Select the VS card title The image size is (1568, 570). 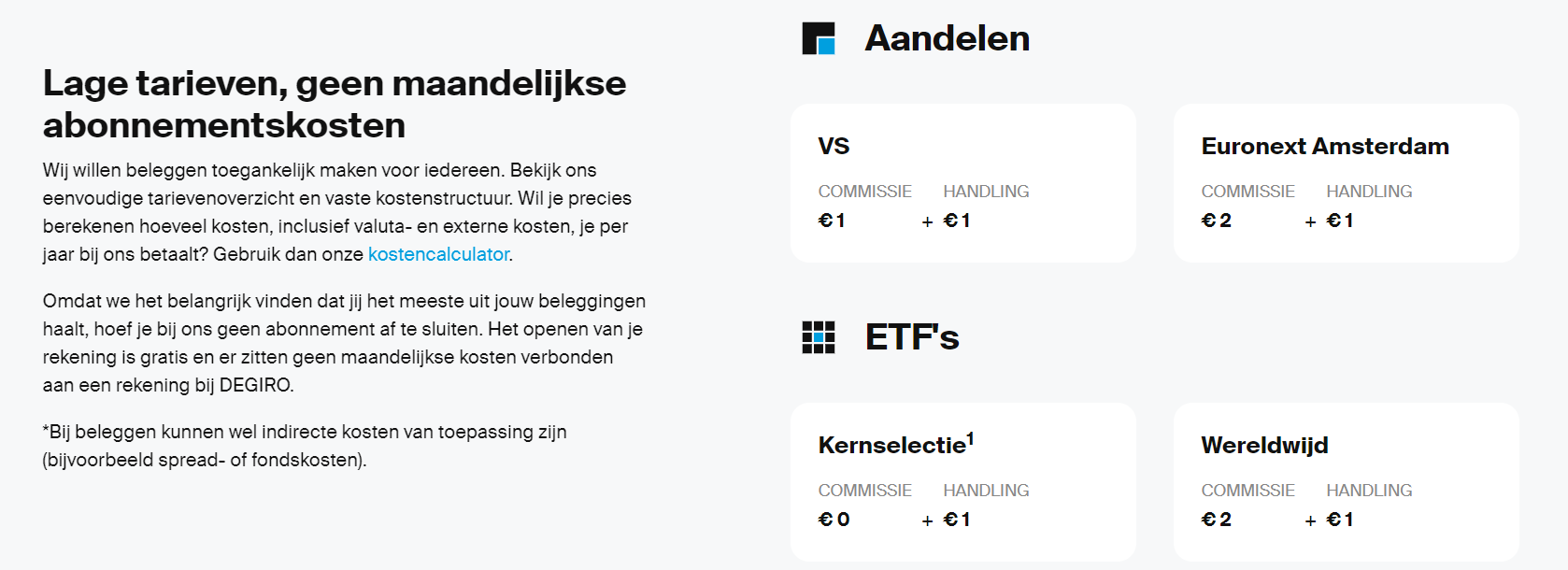pyautogui.click(x=834, y=147)
